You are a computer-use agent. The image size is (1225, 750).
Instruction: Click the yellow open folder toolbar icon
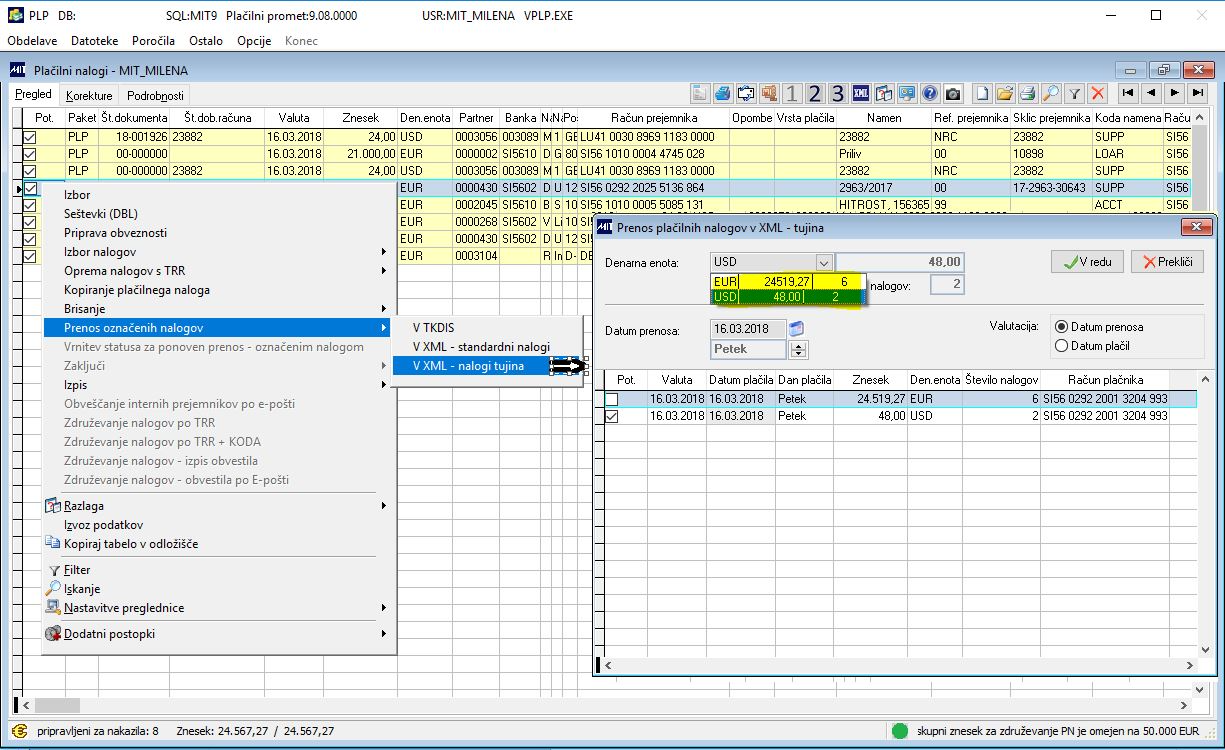(x=1004, y=94)
